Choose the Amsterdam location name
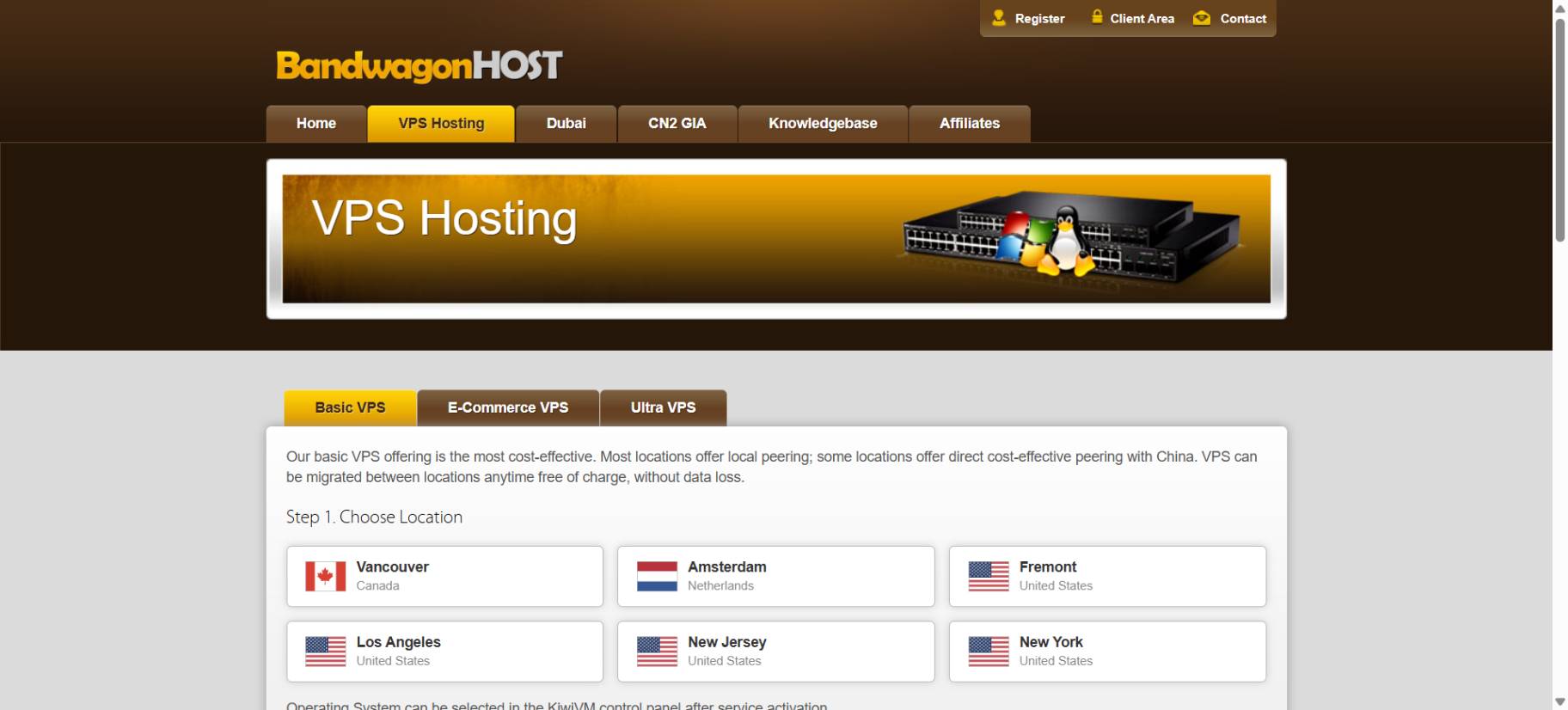The height and width of the screenshot is (710, 1568). coord(726,567)
